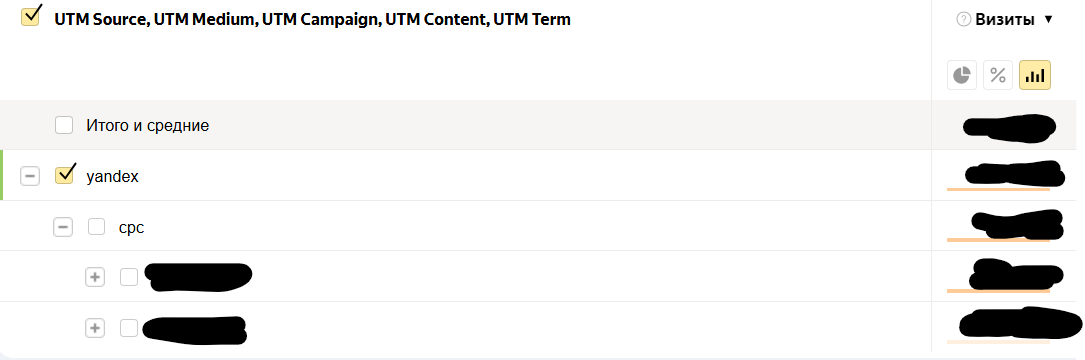Select the yandex row label

click(x=112, y=177)
